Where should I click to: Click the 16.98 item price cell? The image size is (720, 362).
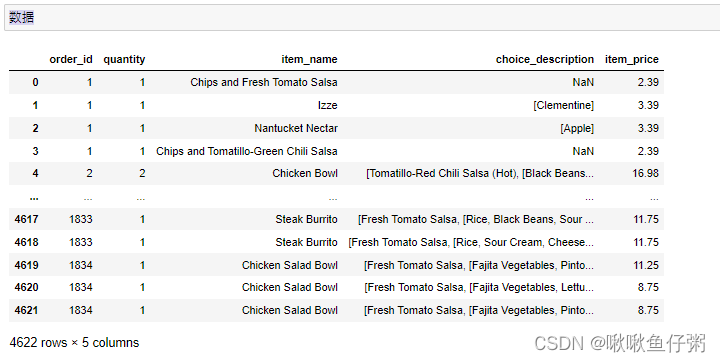(x=645, y=173)
